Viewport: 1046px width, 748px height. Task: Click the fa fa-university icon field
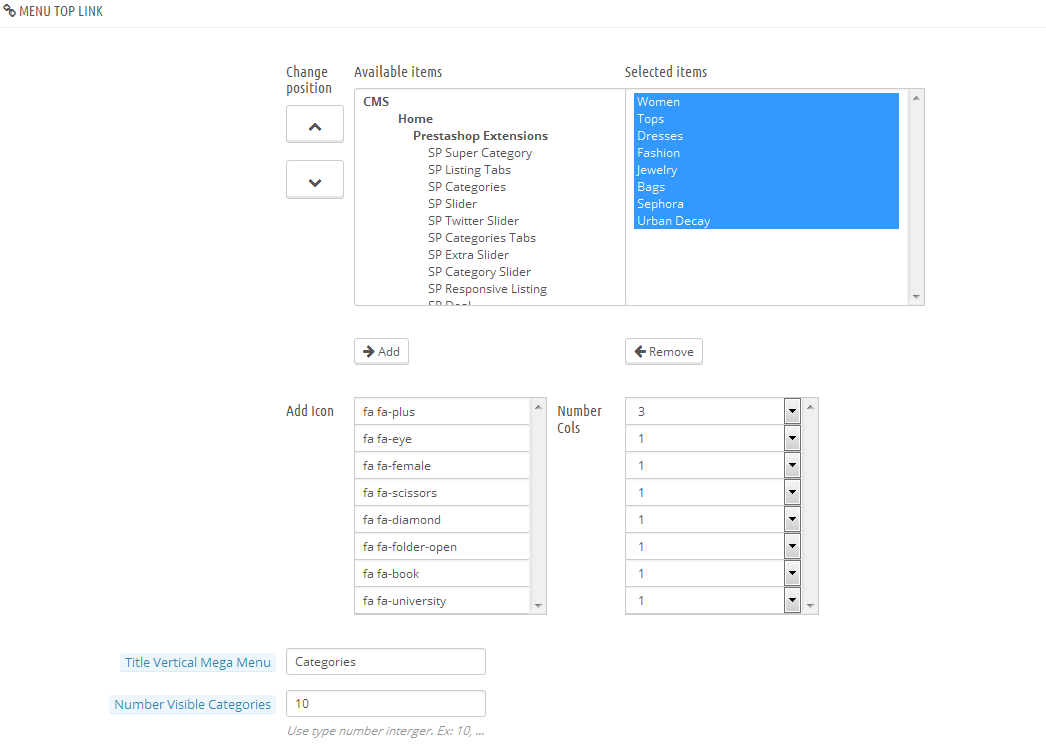(x=442, y=601)
